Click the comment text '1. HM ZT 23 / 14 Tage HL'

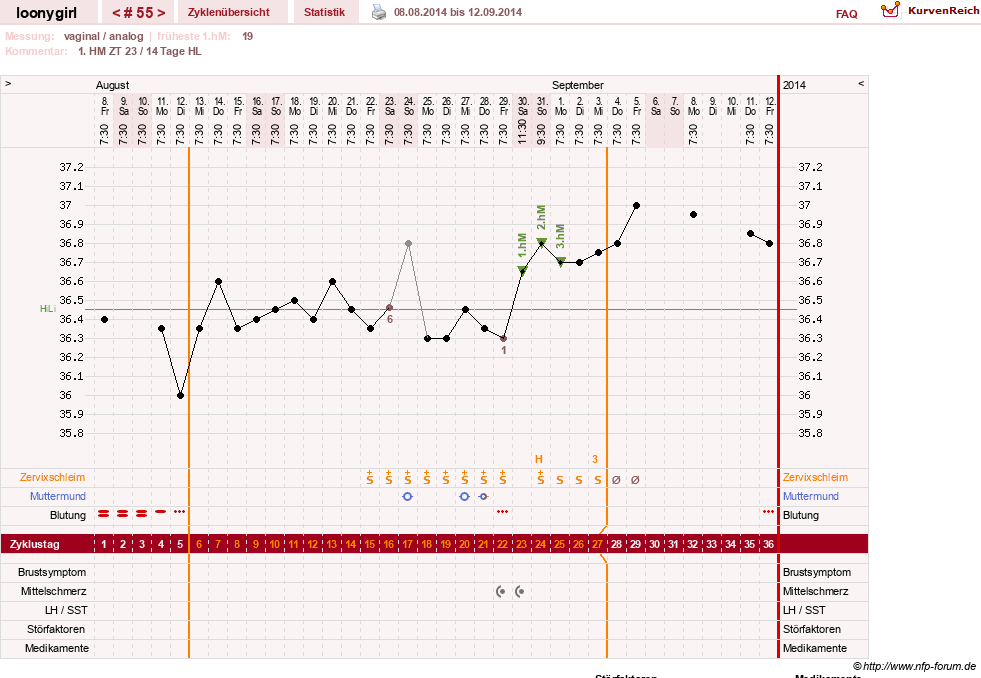tap(140, 51)
